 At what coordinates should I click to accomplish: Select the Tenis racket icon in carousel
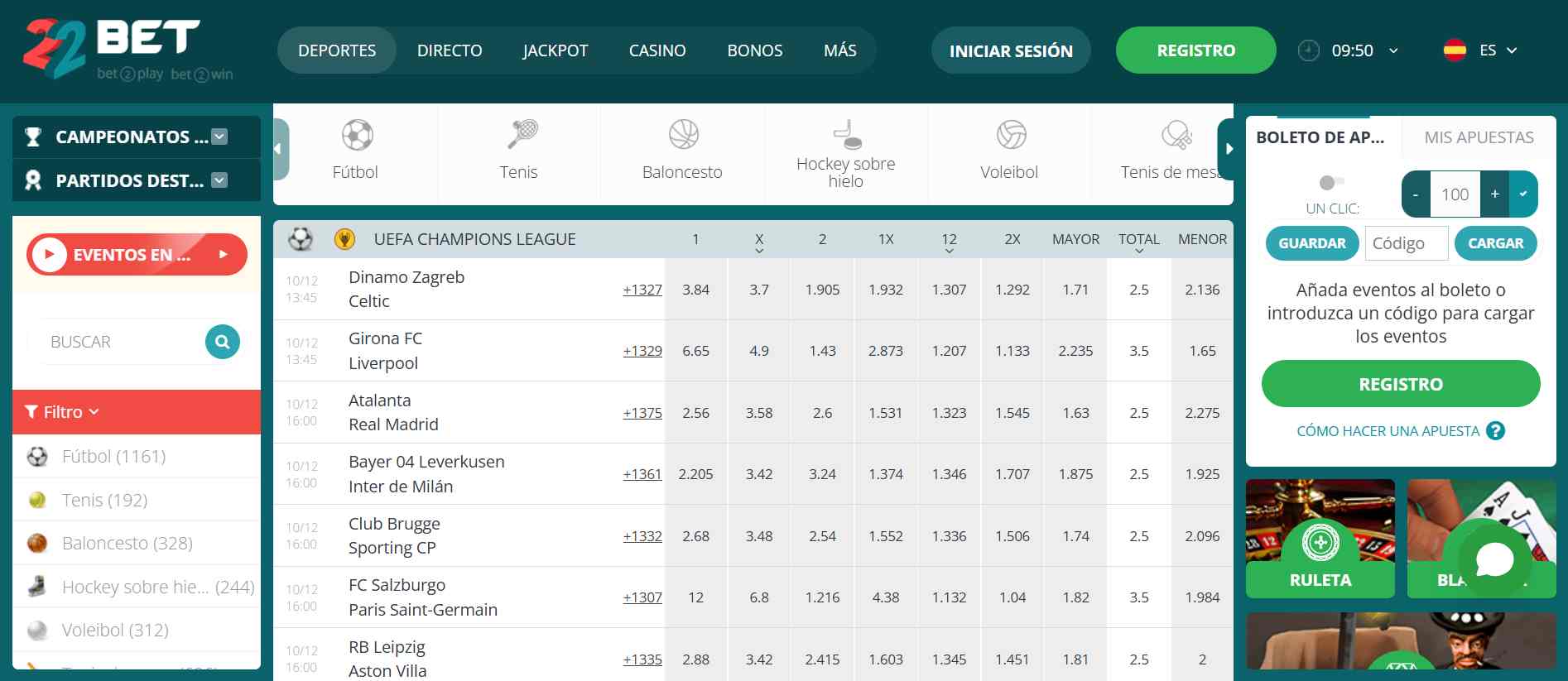(522, 134)
